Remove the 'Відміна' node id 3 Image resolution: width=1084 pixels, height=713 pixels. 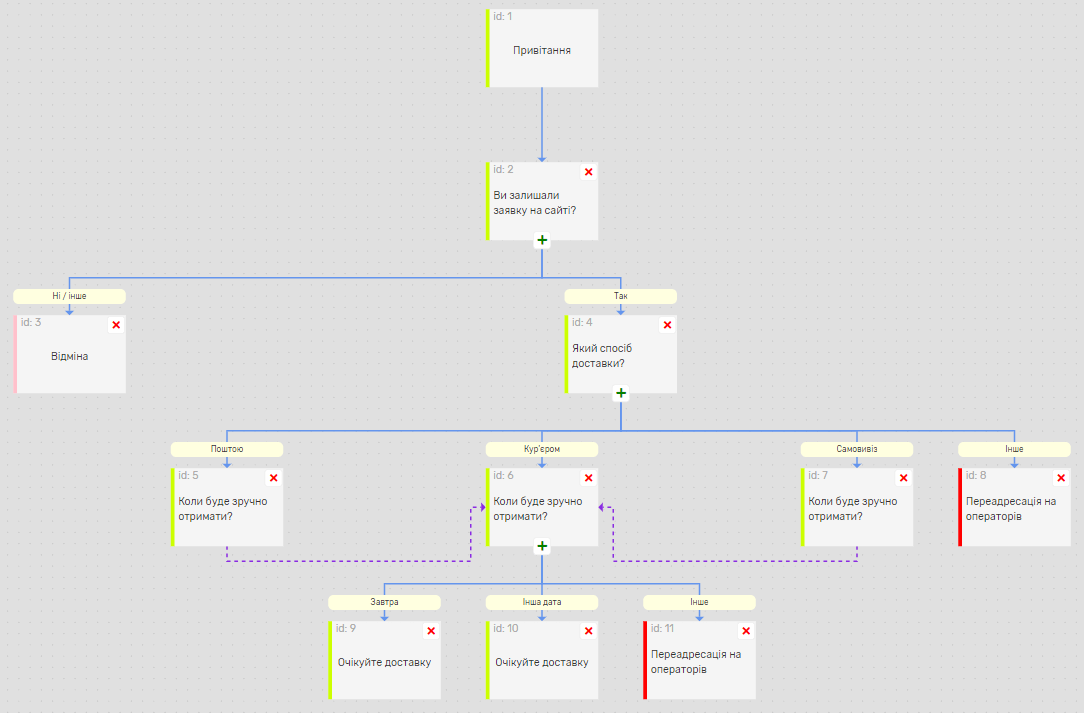point(116,325)
